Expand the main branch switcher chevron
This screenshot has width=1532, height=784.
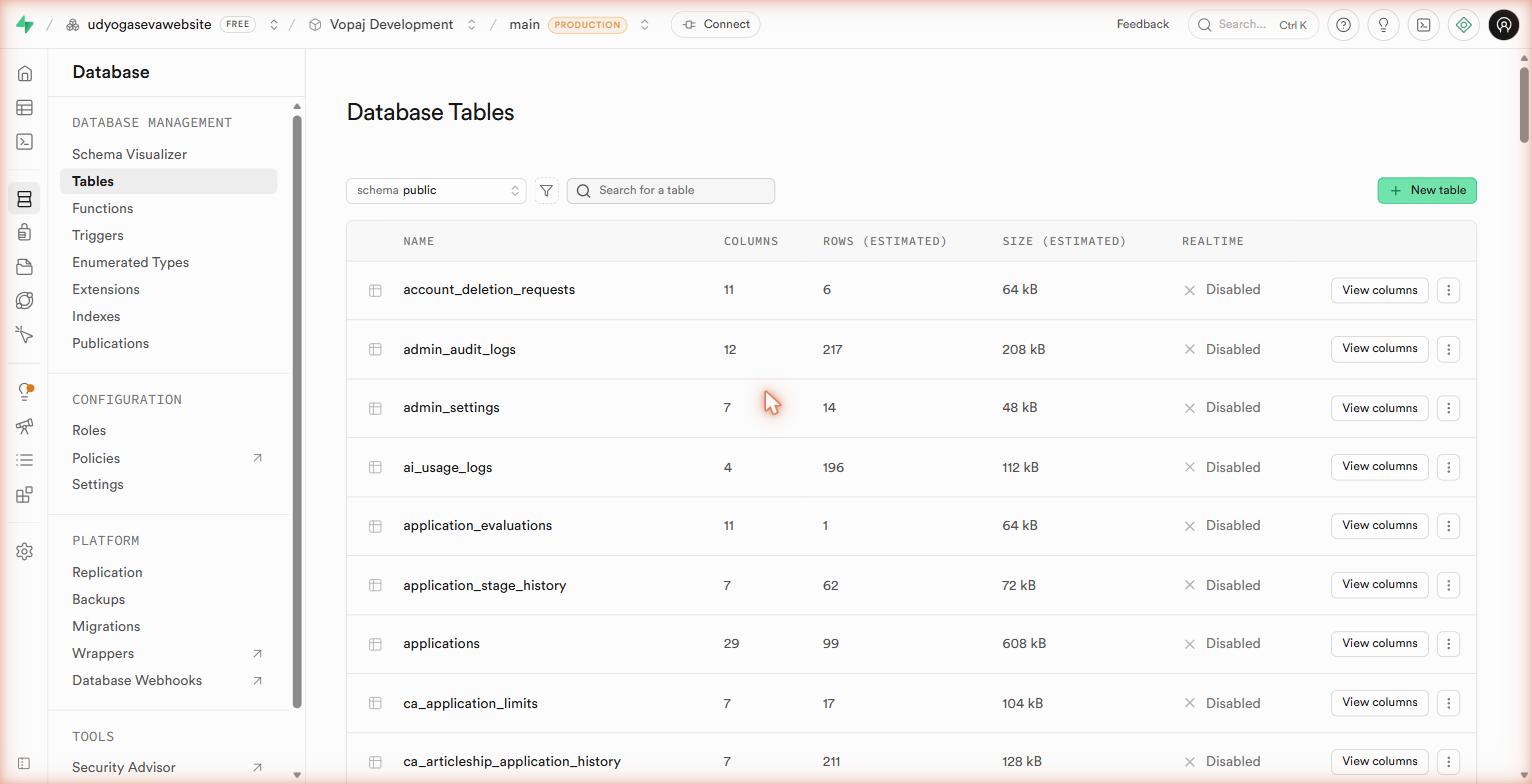click(644, 24)
